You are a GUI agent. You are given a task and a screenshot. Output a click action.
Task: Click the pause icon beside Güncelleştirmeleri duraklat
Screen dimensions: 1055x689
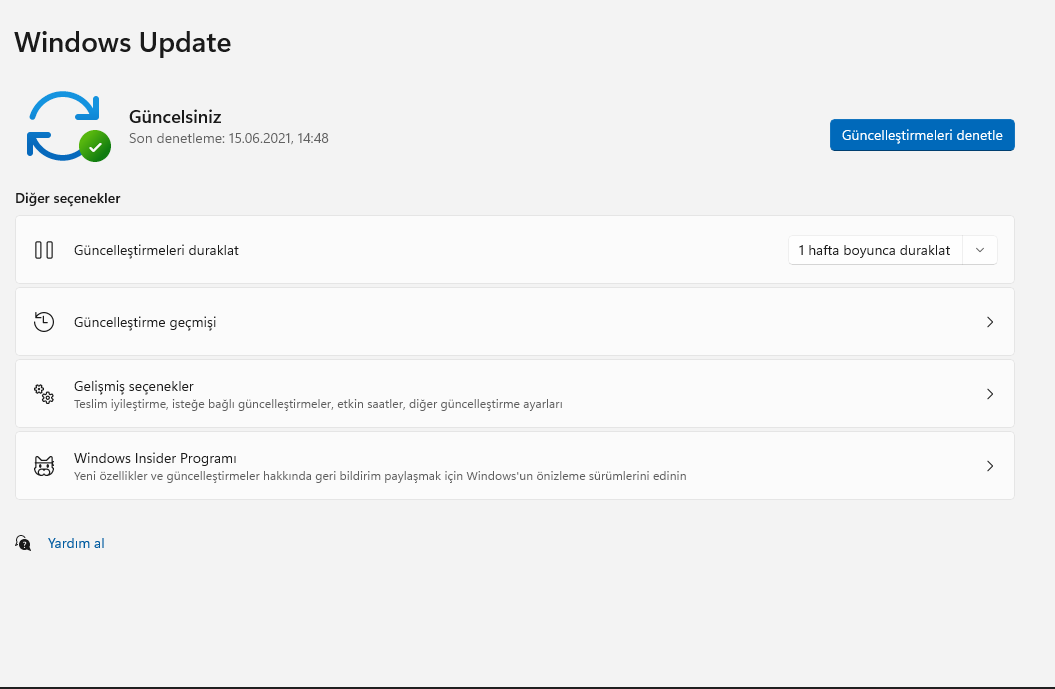44,250
